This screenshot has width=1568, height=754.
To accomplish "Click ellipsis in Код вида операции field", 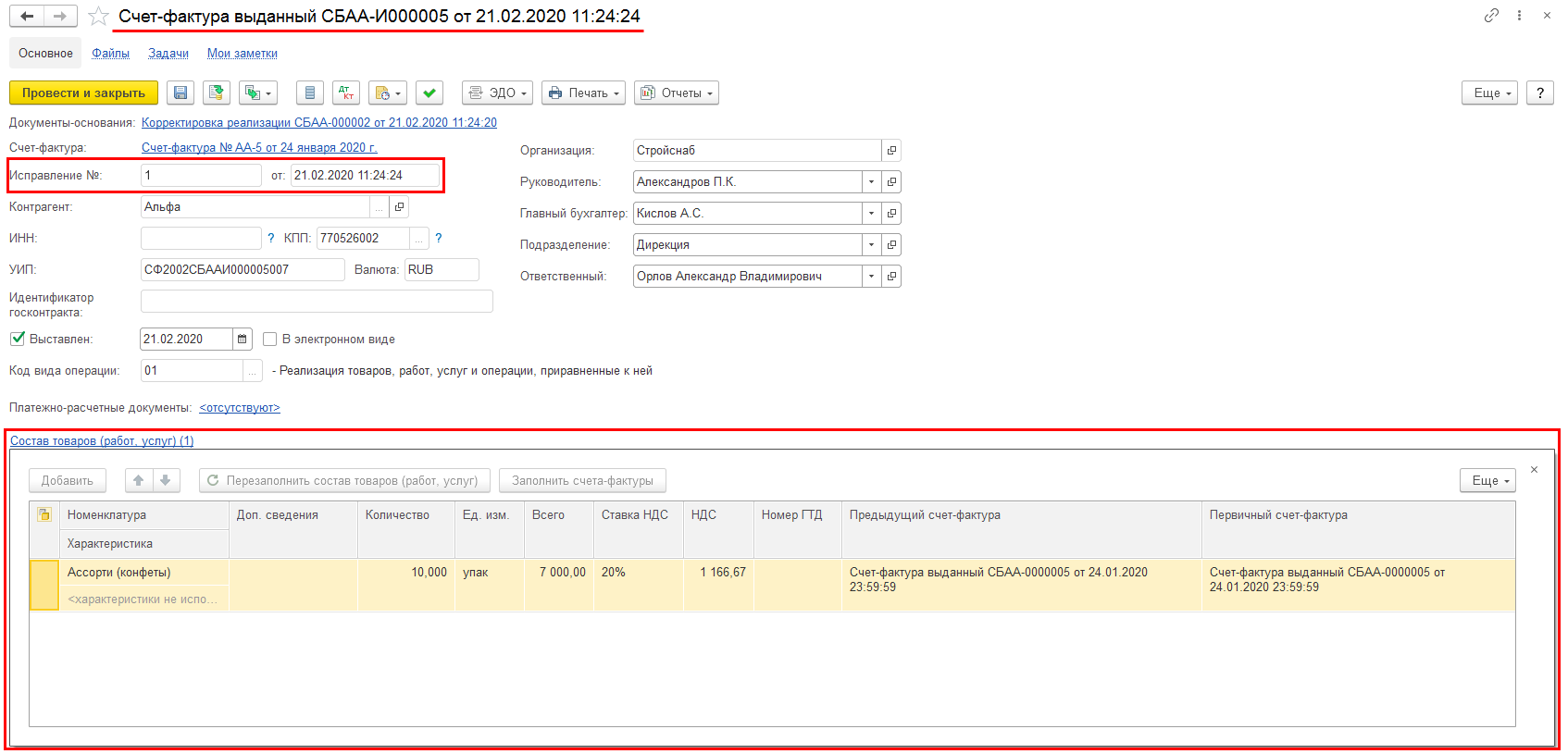I will [x=252, y=370].
